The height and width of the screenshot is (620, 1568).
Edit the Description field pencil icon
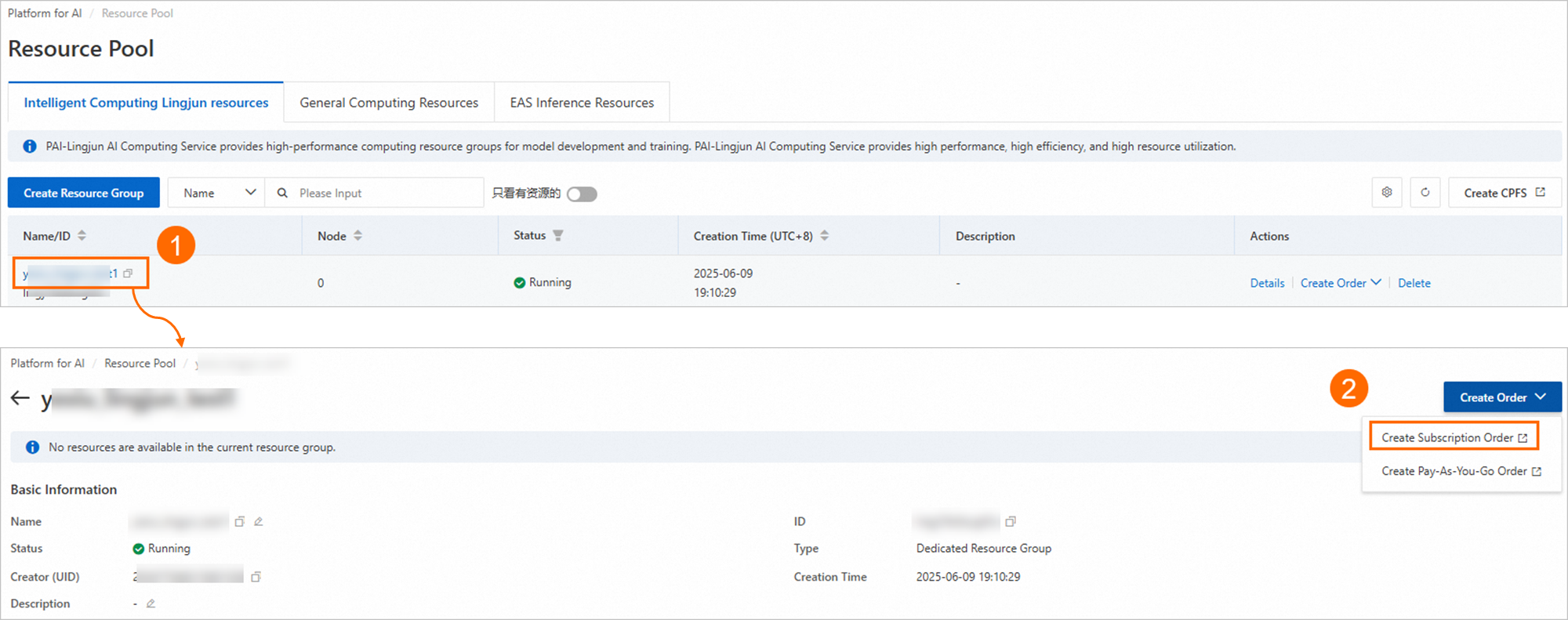coord(151,604)
